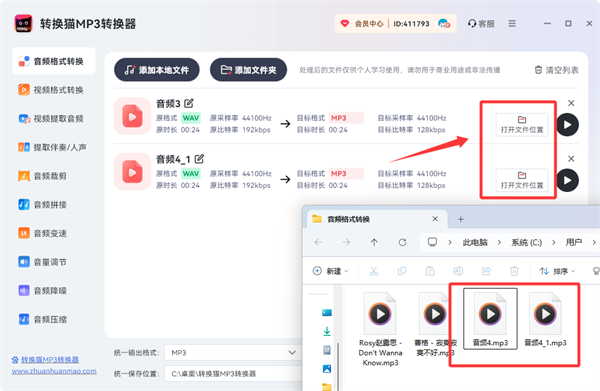Refresh the Explorer folder

pos(403,242)
